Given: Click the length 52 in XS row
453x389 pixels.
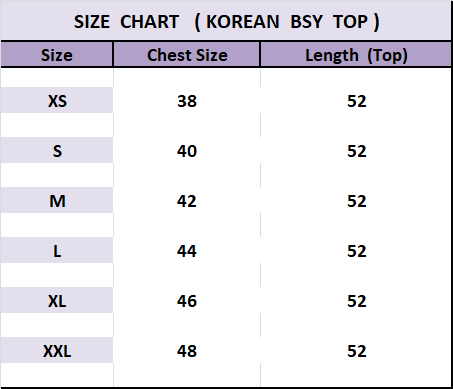Looking at the screenshot, I should 356,101.
